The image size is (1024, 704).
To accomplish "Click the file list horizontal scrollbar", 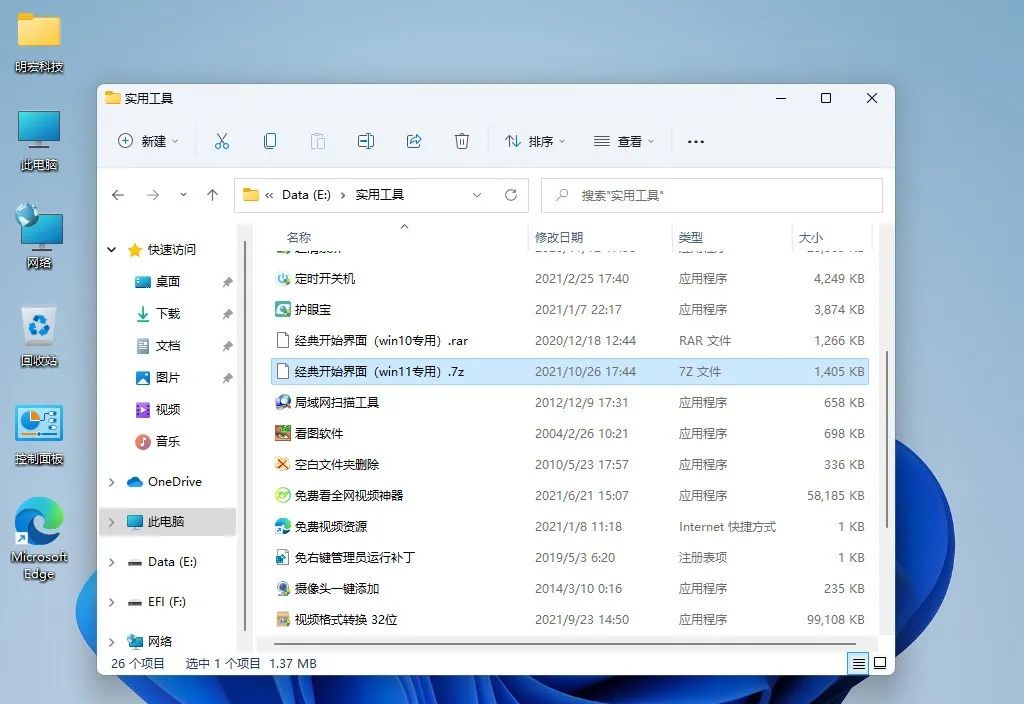I will click(x=565, y=643).
